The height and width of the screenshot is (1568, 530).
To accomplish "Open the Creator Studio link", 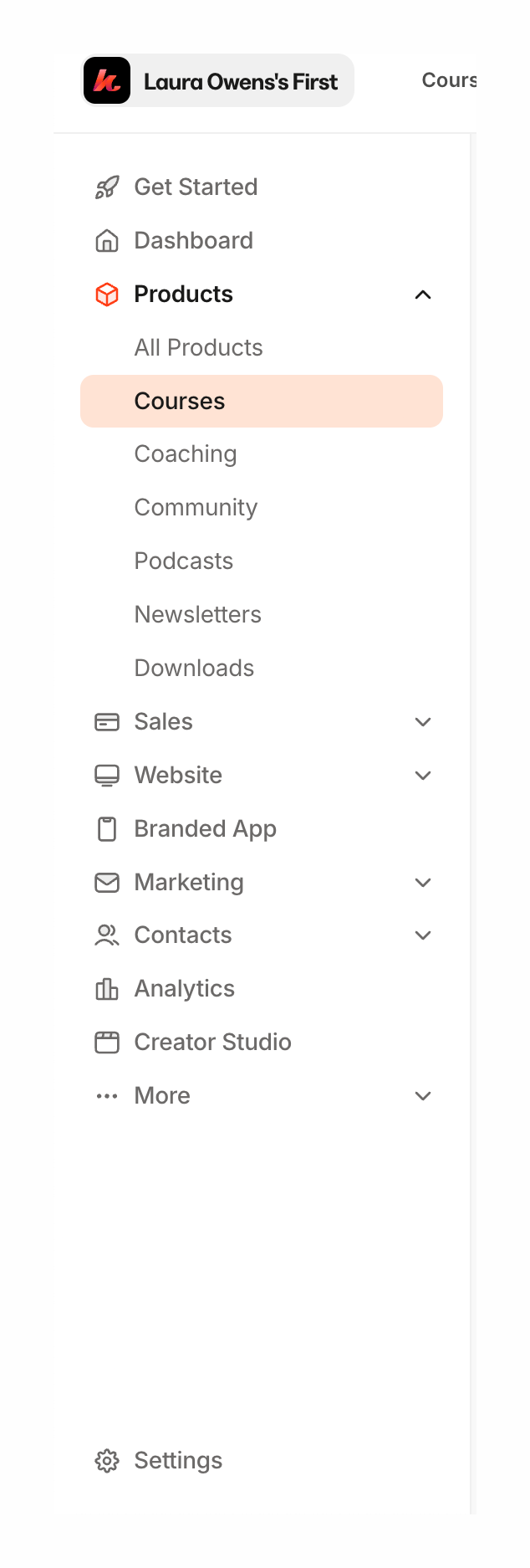I will (x=212, y=1043).
